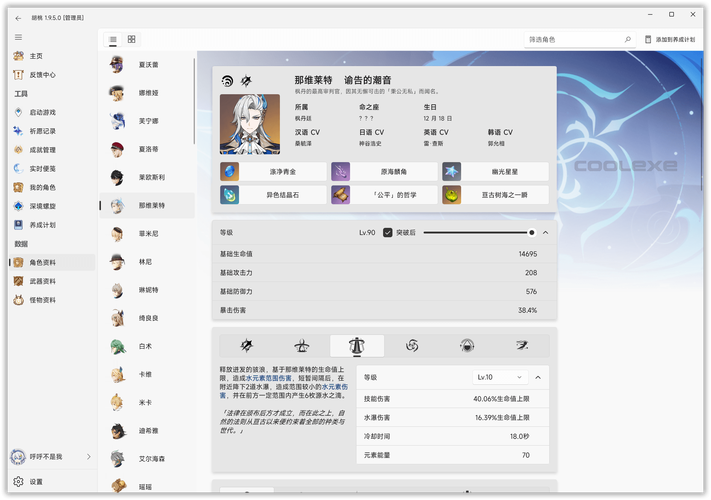The image size is (711, 500).
Task: Open the Lv.10 skill level dropdown
Action: [500, 377]
